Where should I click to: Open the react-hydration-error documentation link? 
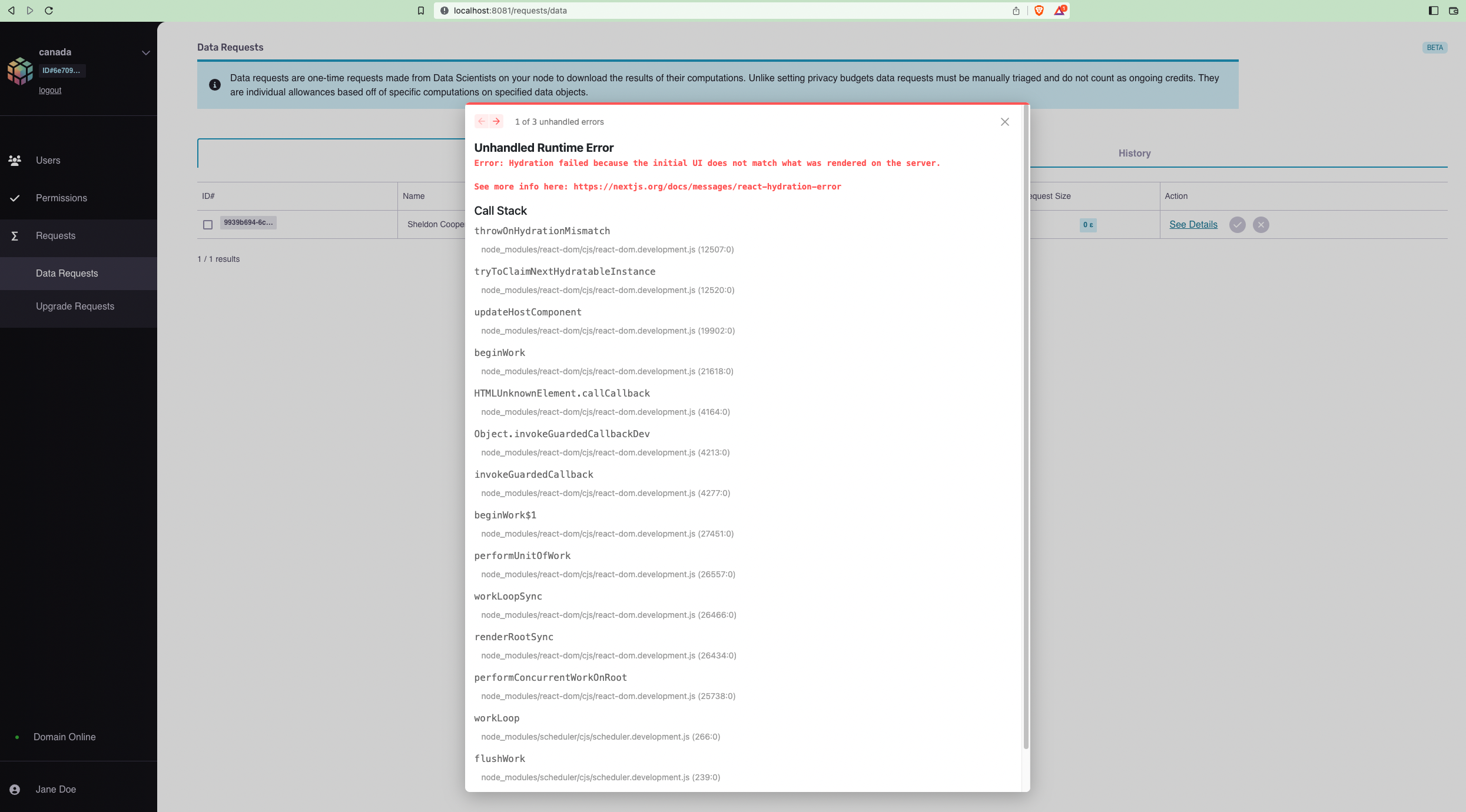[x=707, y=187]
